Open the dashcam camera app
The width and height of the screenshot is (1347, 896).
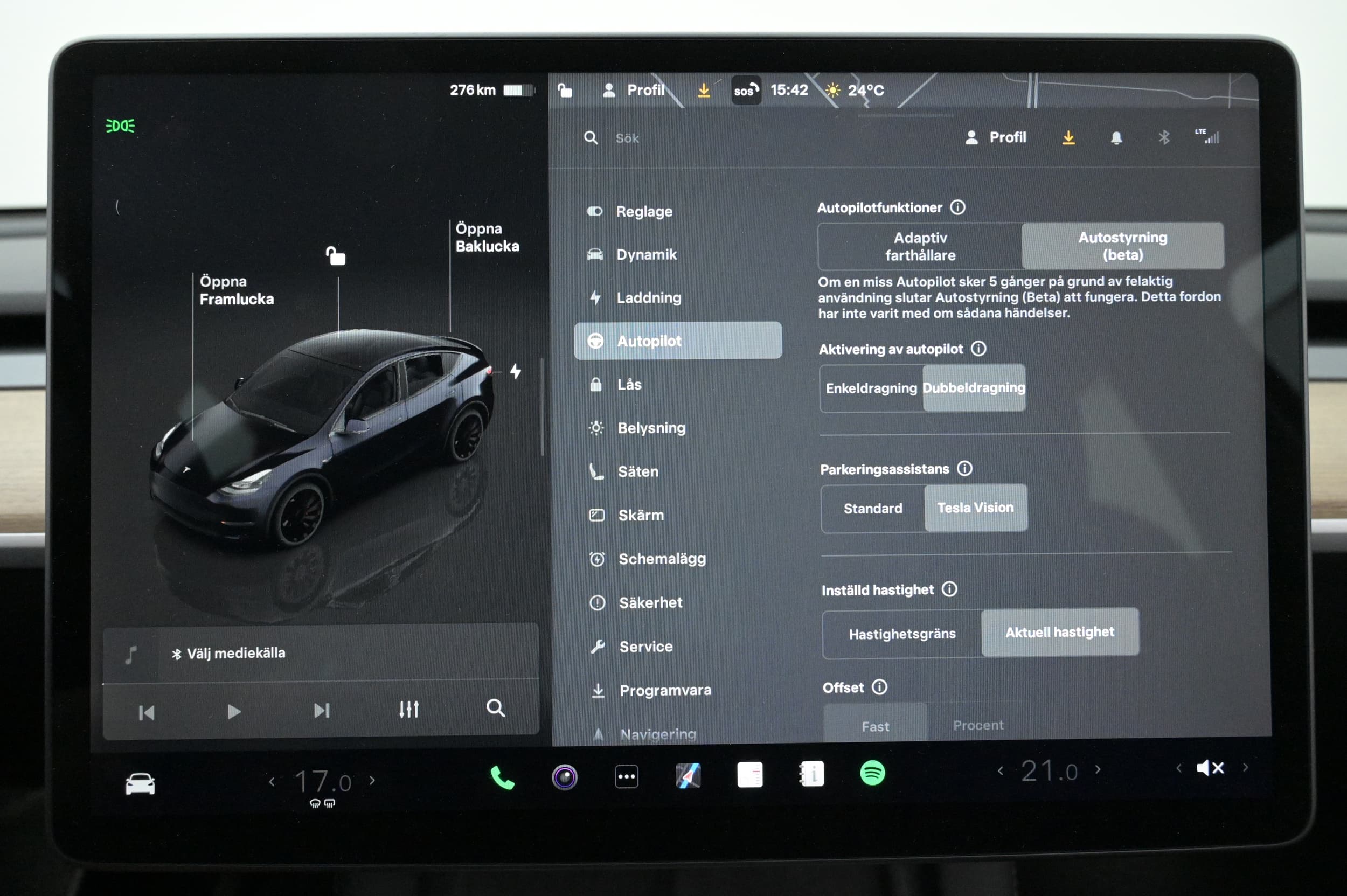point(565,777)
